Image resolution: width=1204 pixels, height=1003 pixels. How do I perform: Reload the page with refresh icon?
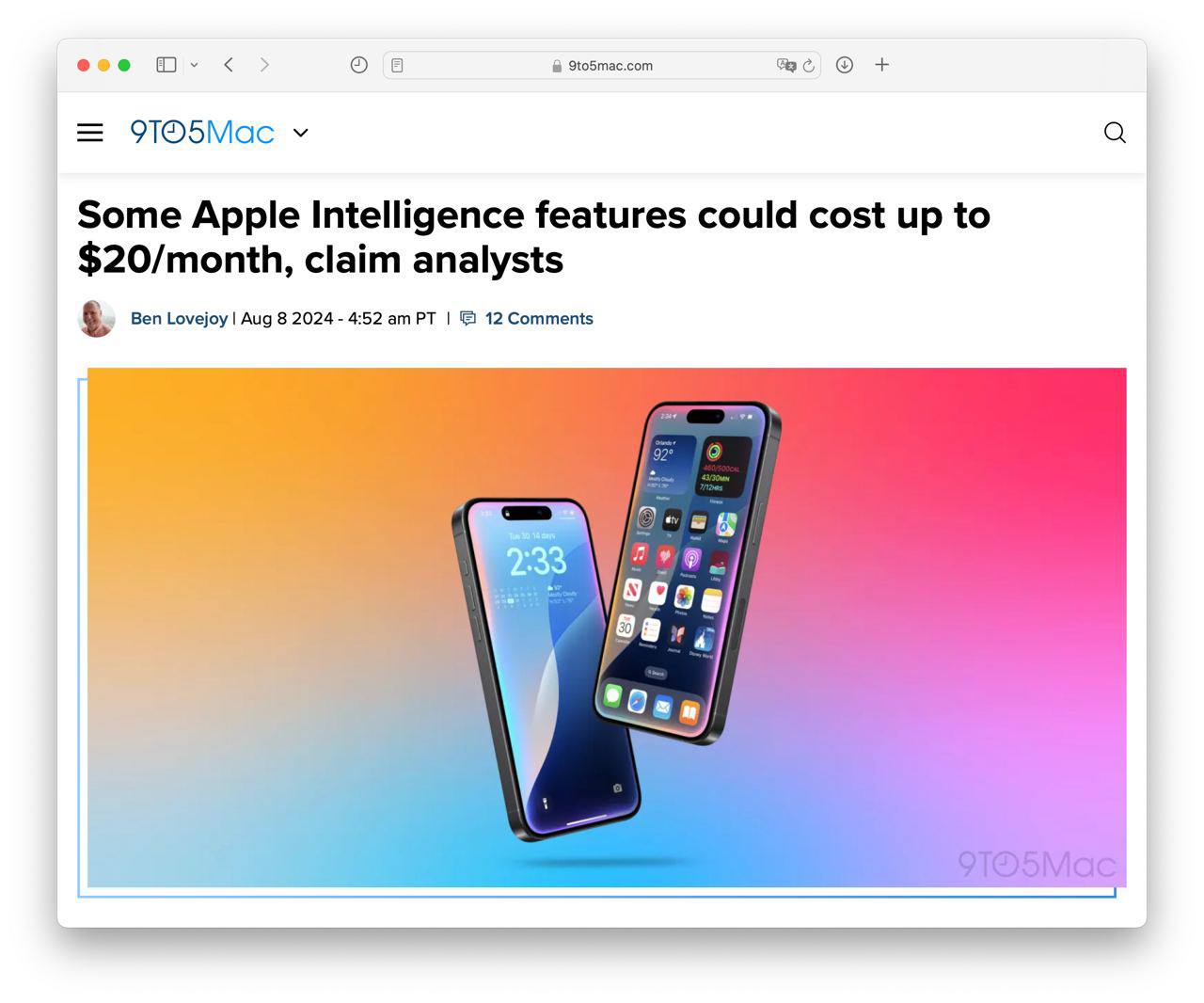coord(808,66)
